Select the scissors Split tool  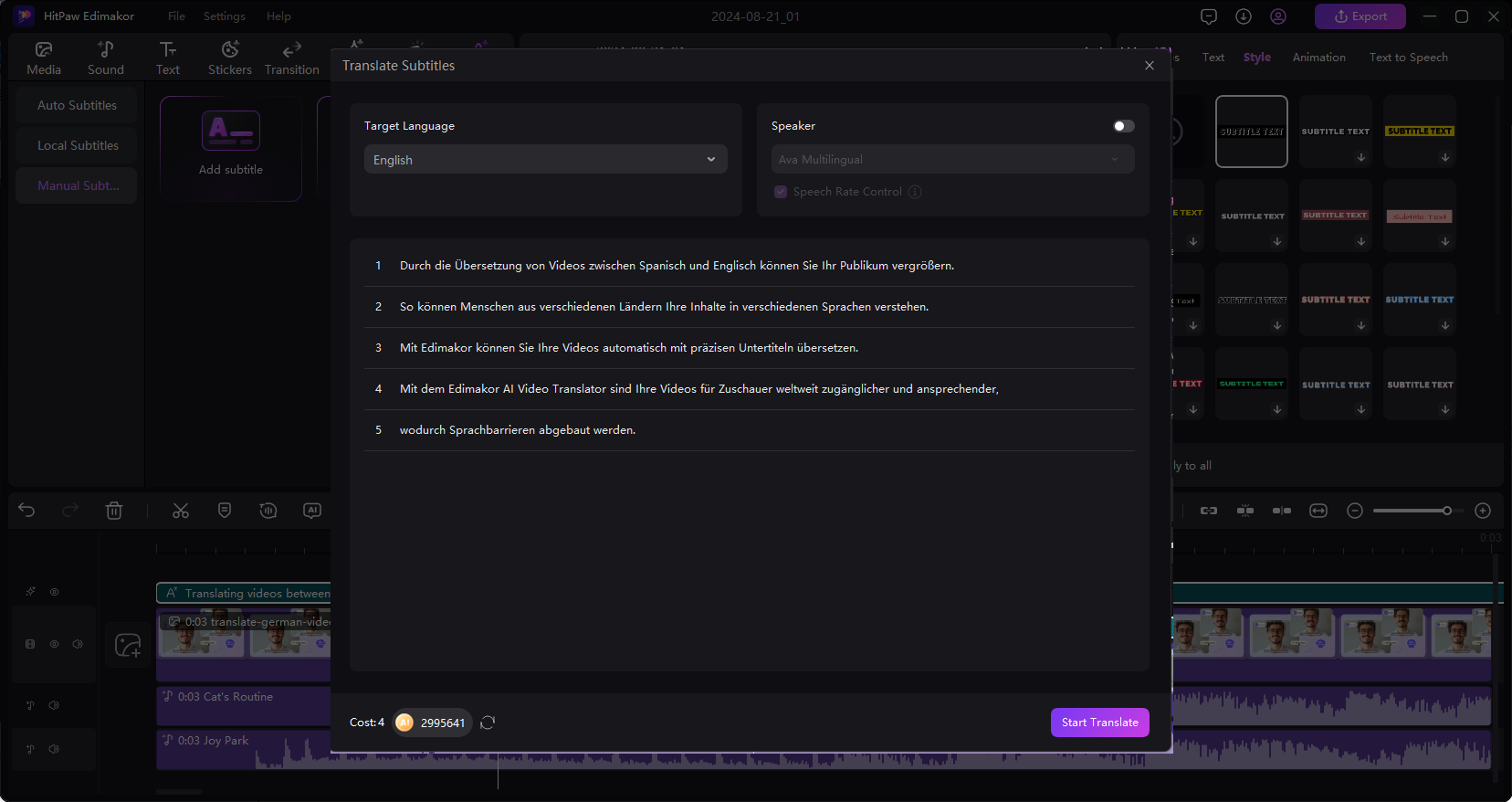[x=181, y=511]
